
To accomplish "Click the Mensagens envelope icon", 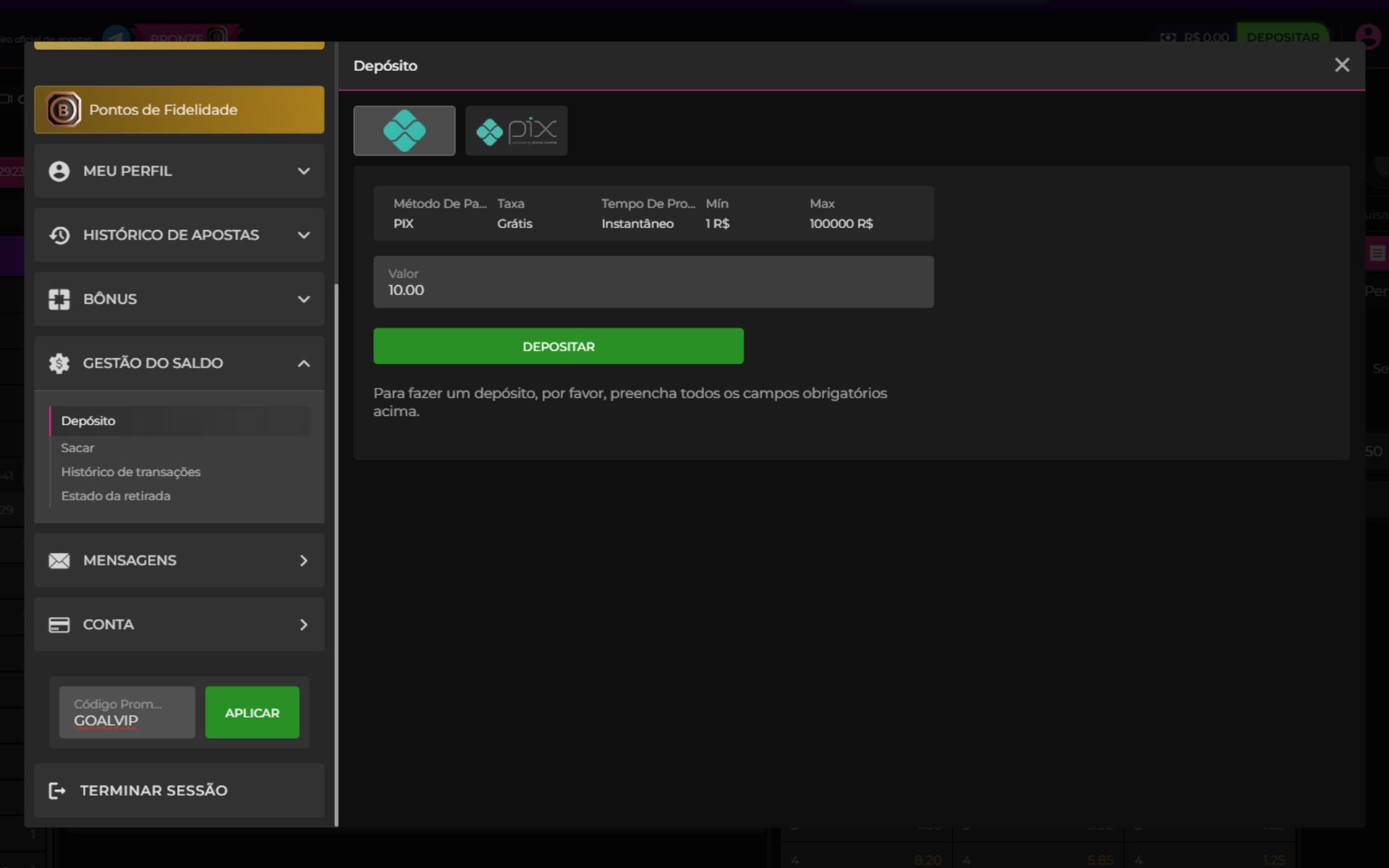I will (59, 561).
